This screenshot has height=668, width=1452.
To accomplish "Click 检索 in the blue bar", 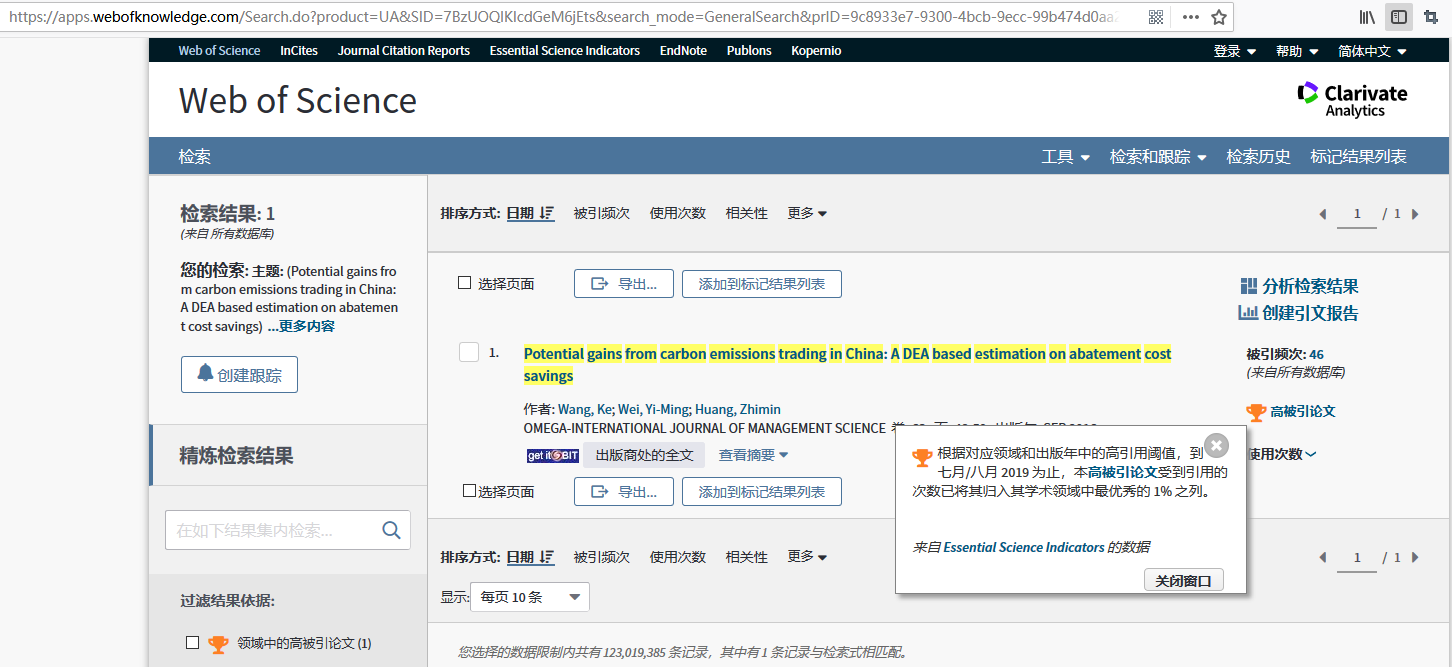I will pos(195,157).
